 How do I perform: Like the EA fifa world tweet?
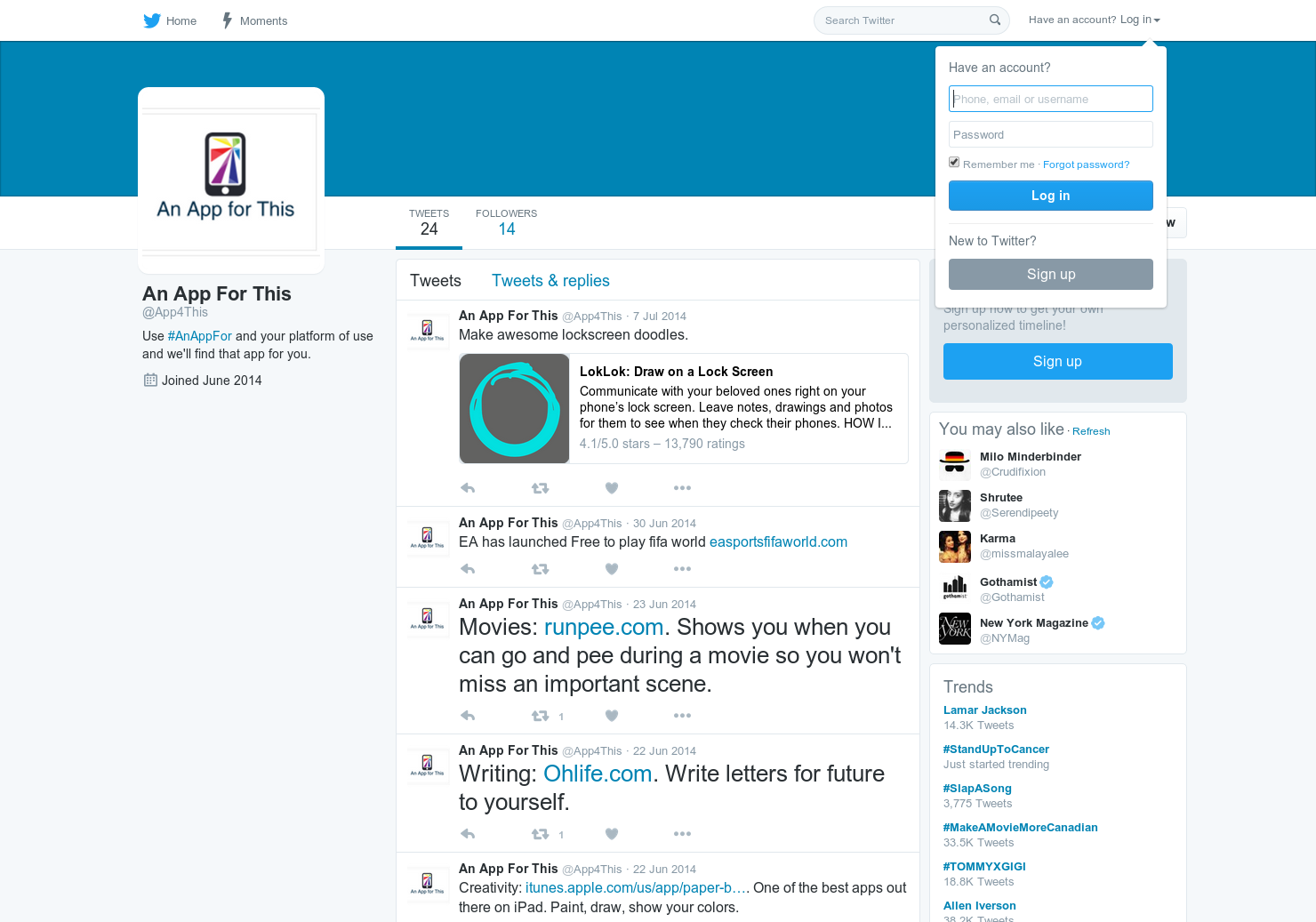tap(612, 569)
